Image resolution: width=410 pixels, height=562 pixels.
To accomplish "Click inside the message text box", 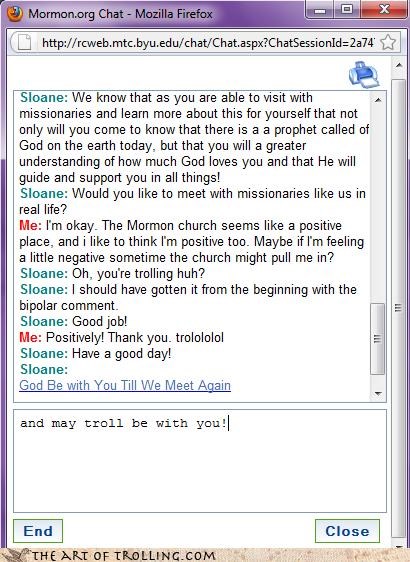I will [x=200, y=461].
